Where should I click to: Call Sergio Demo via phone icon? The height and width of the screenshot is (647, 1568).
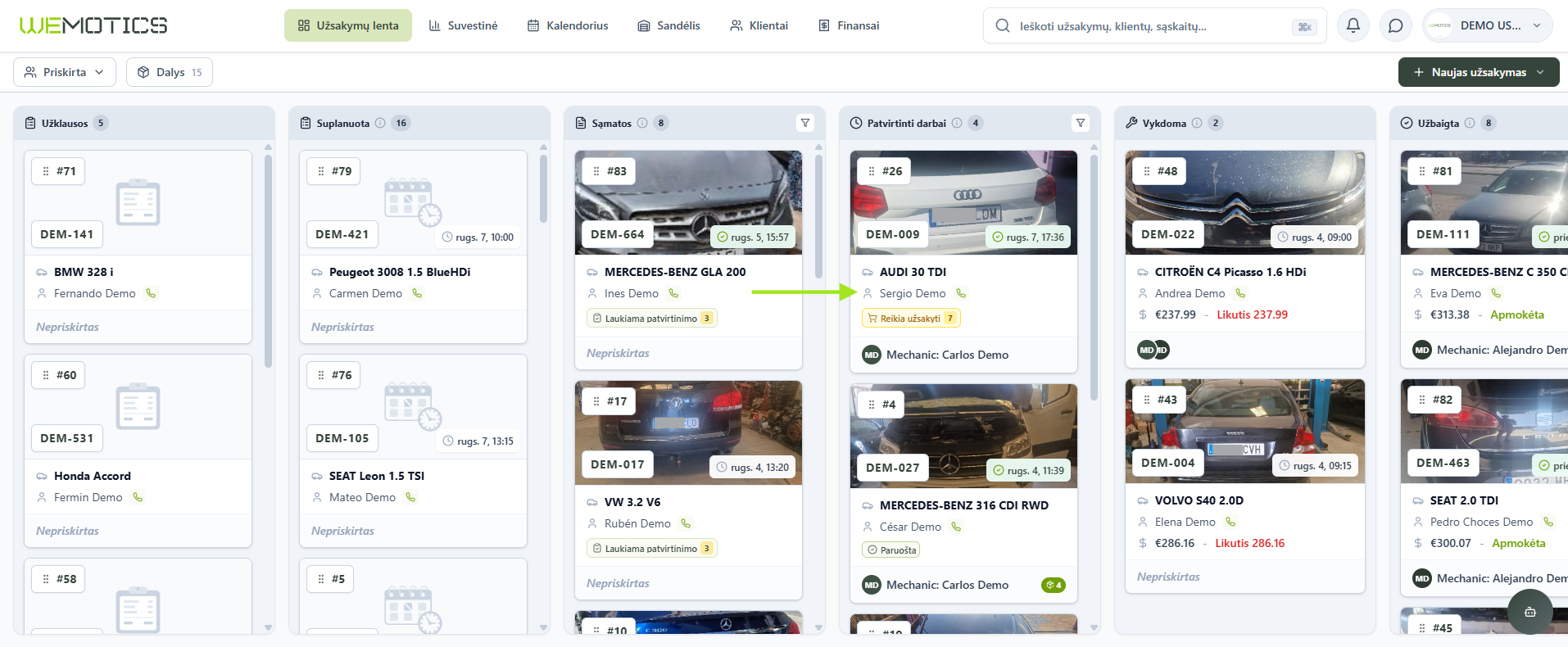click(961, 293)
